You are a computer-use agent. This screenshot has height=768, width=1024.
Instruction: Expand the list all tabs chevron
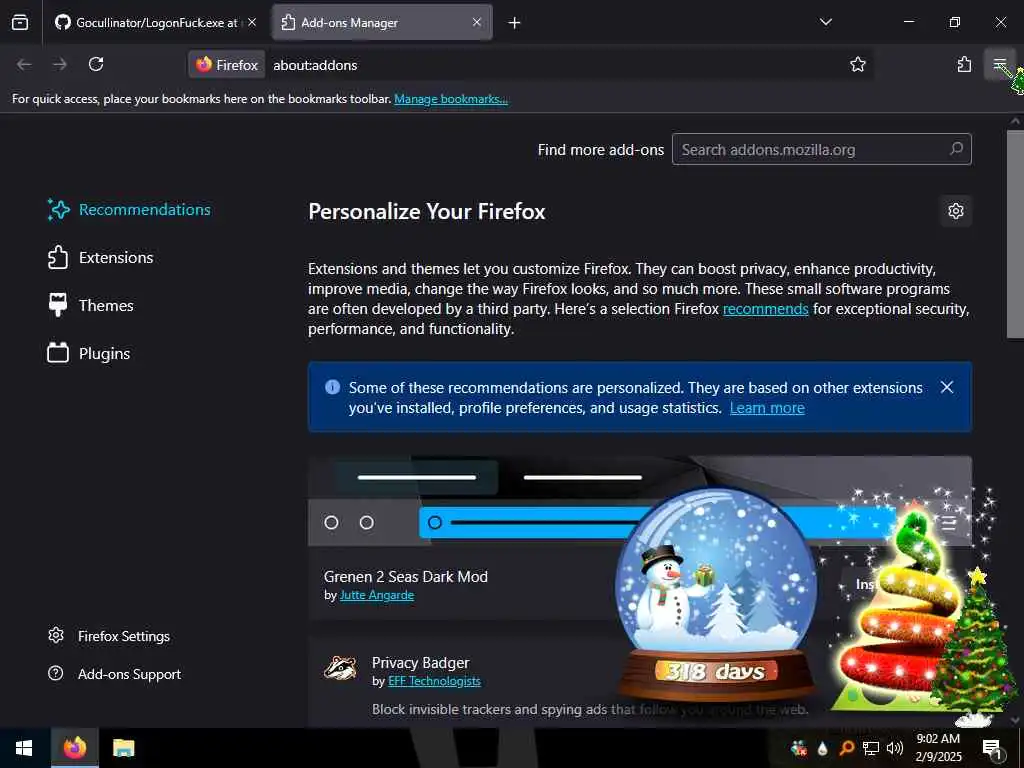[825, 22]
